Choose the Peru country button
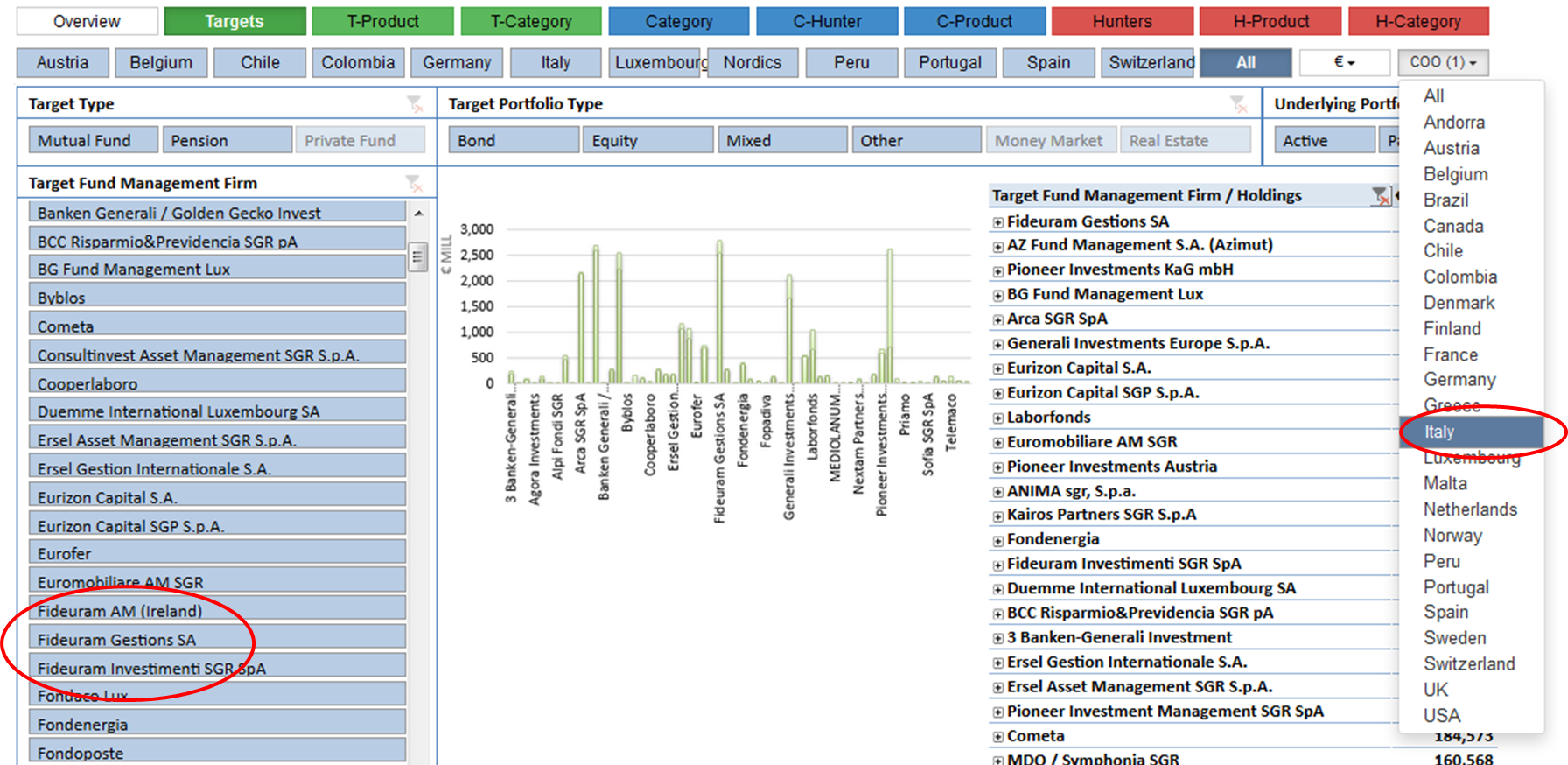The width and height of the screenshot is (1568, 765). (851, 62)
